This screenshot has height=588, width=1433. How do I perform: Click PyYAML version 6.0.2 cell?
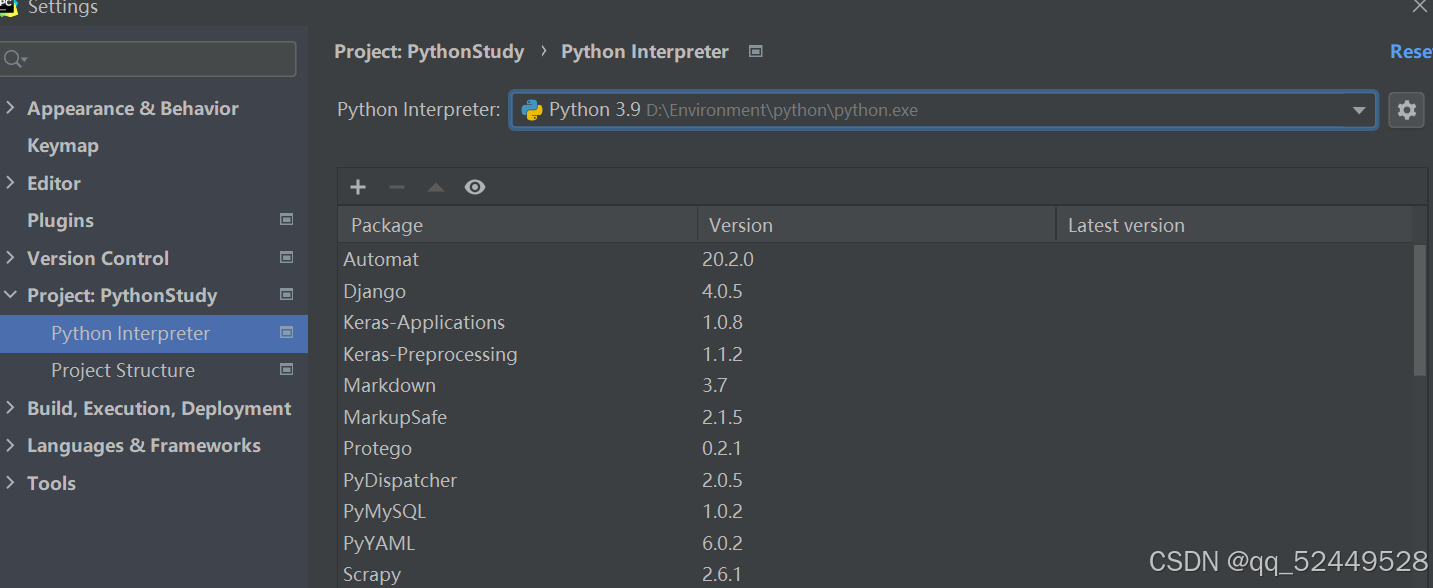tap(722, 543)
